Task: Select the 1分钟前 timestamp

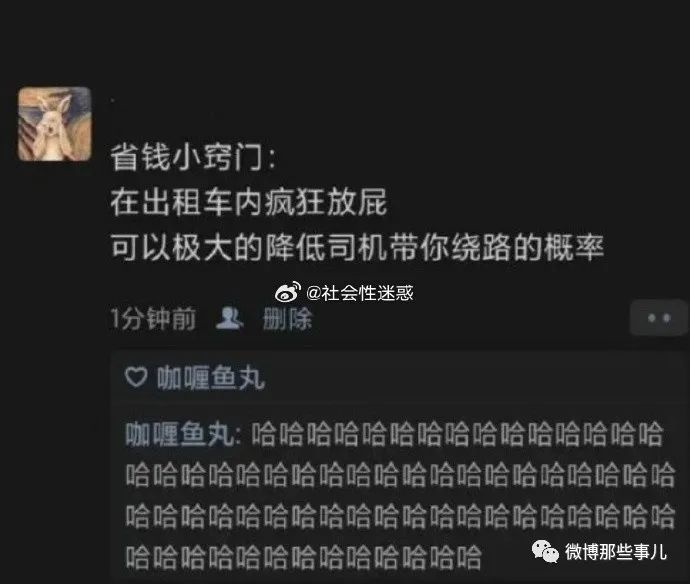Action: (x=154, y=319)
